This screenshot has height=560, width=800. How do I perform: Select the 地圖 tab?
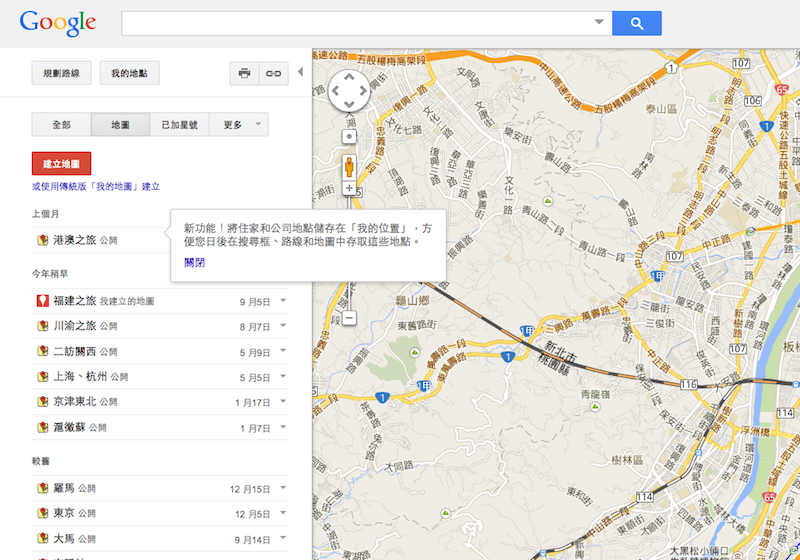120,124
